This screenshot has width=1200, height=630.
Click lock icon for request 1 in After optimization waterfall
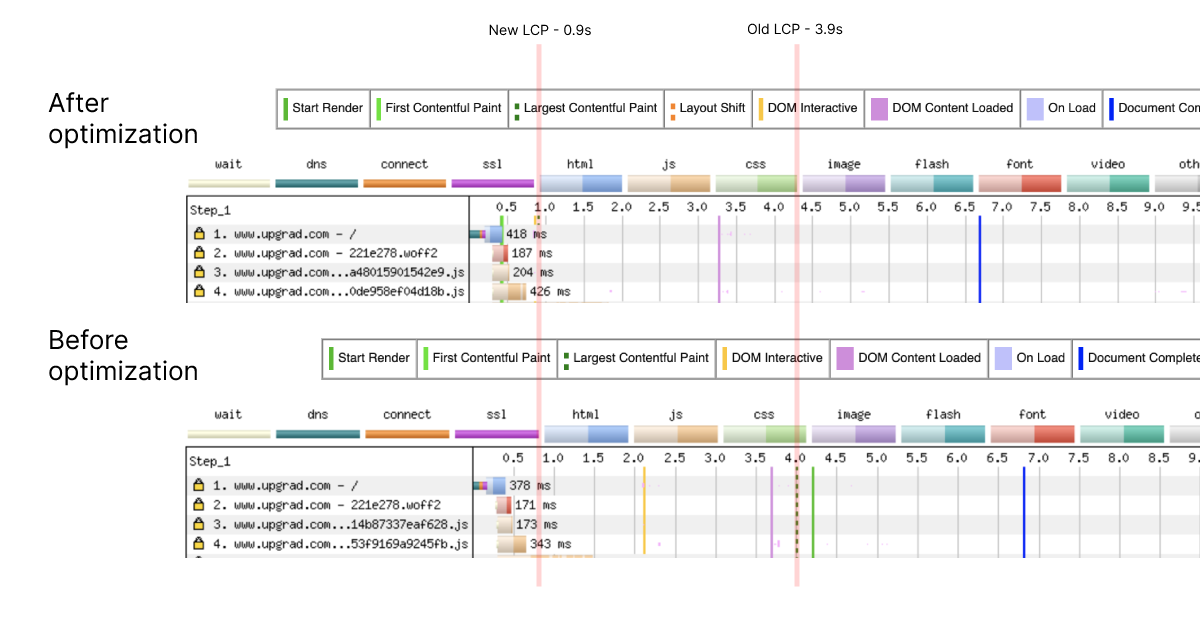coord(199,233)
